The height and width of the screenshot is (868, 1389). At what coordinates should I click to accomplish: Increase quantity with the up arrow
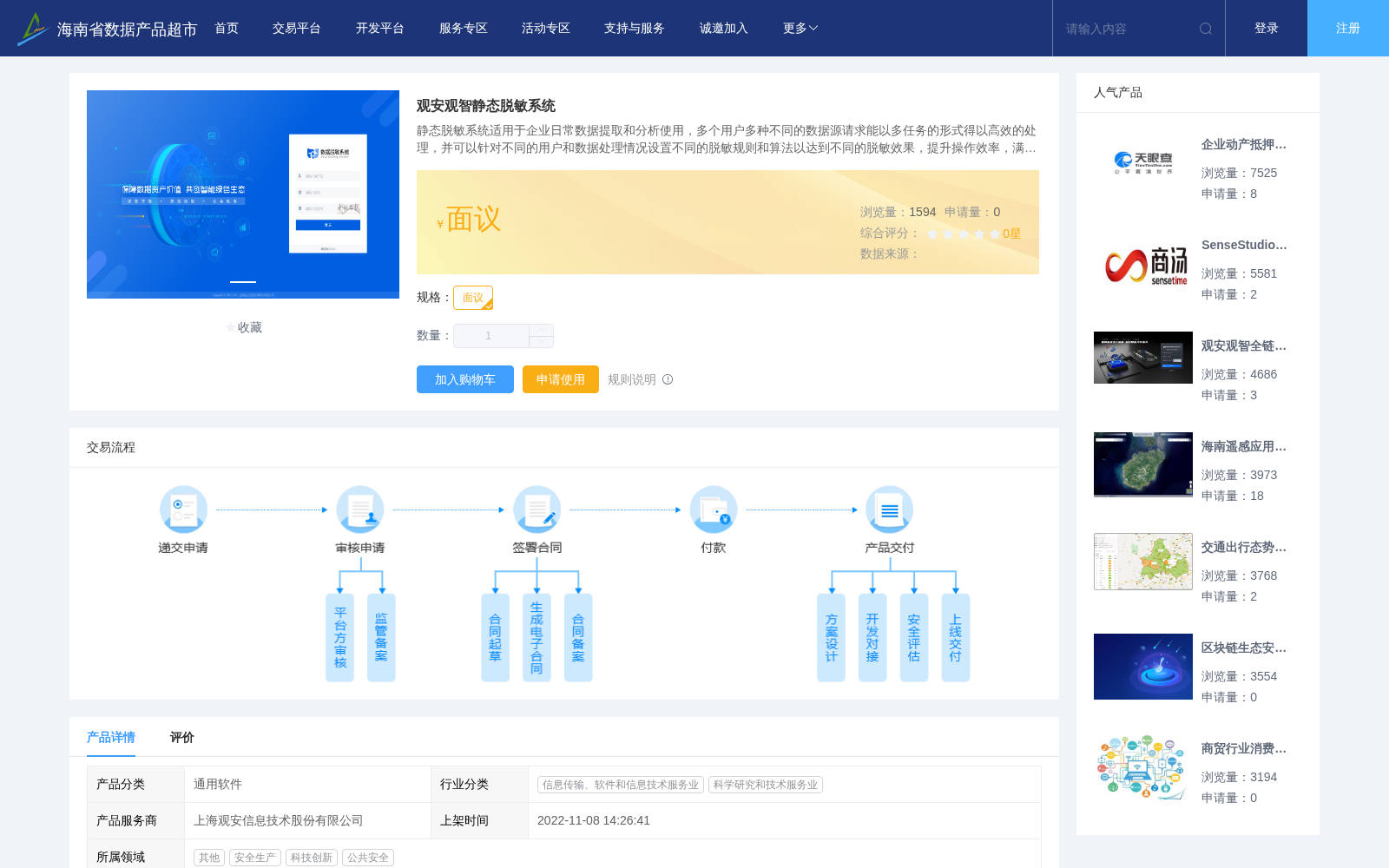pyautogui.click(x=541, y=330)
